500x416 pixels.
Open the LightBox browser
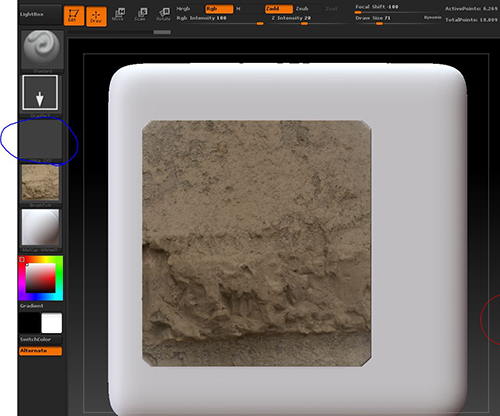tap(40, 15)
